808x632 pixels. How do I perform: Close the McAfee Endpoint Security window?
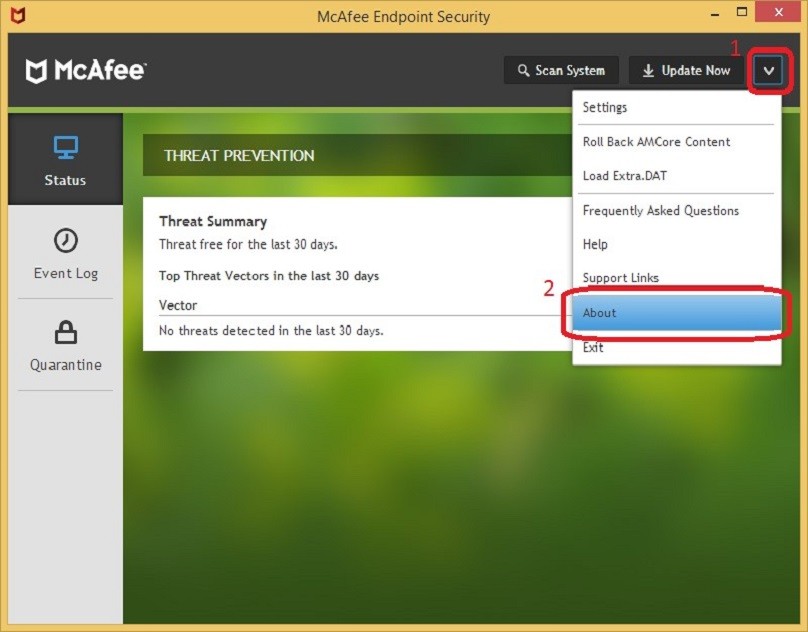click(779, 12)
